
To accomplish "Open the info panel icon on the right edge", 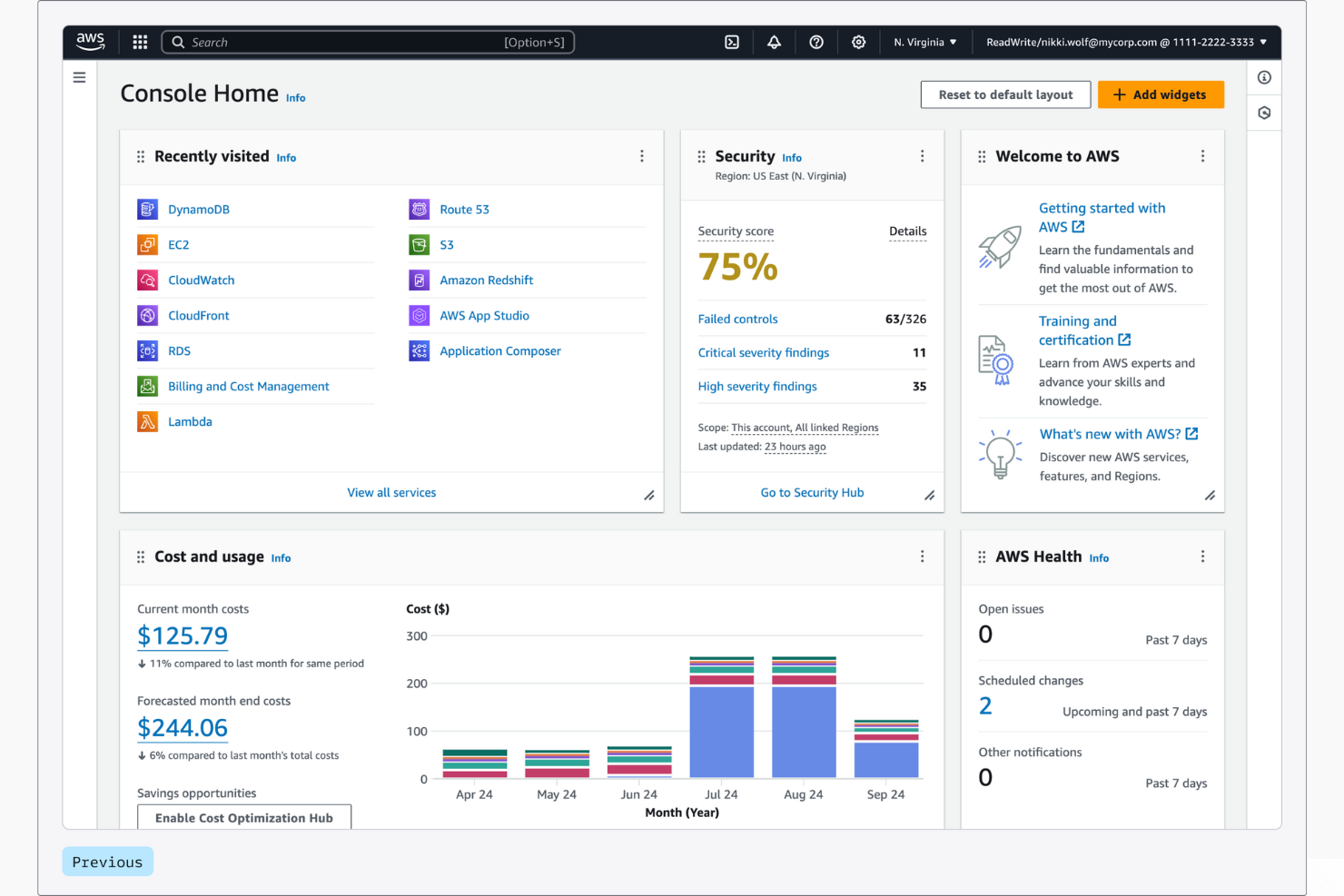I will [1264, 77].
